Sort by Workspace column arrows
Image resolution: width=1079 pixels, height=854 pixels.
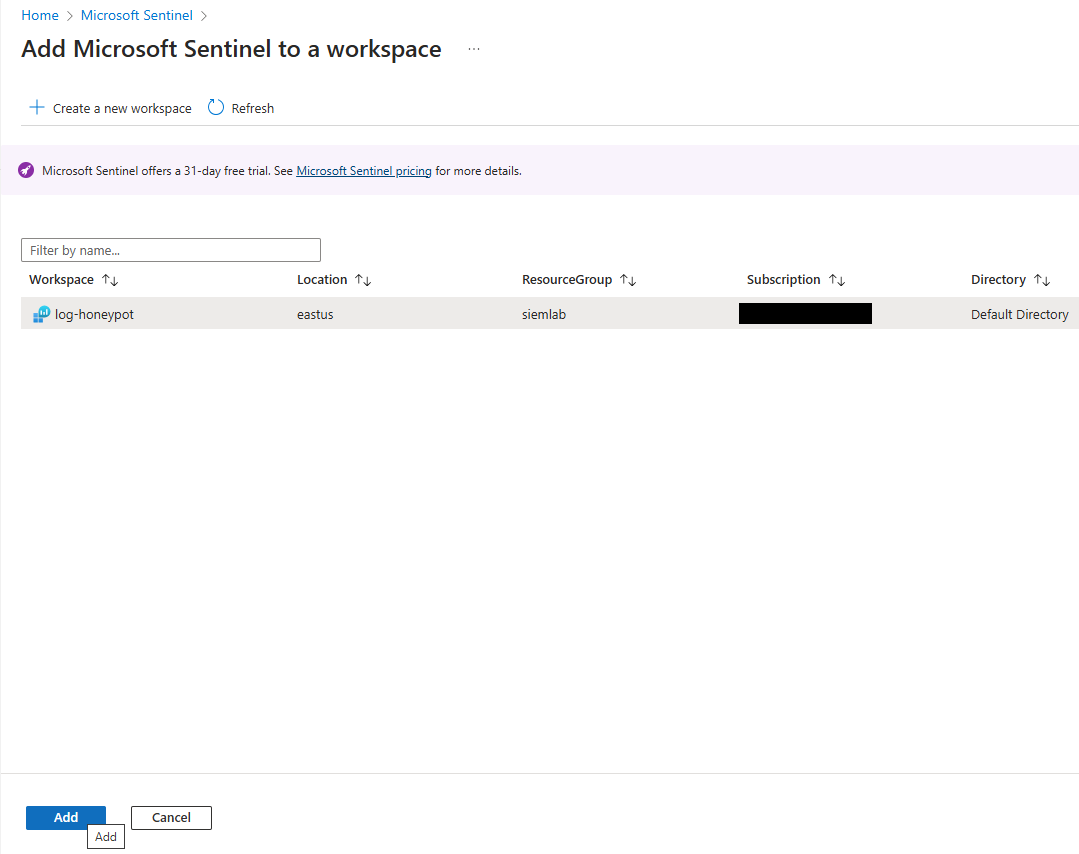coord(110,280)
